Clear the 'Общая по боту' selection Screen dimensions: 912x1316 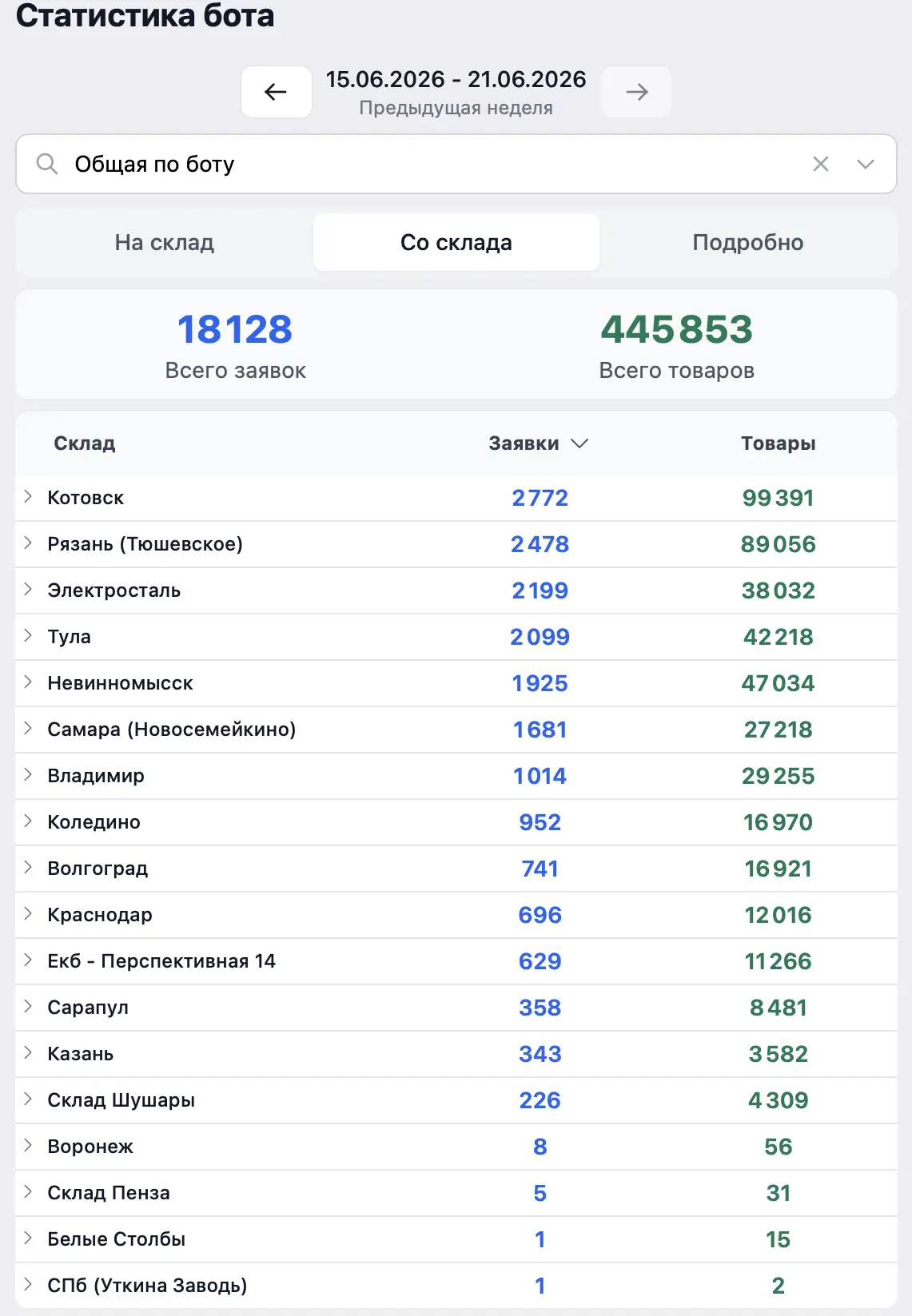(x=821, y=164)
